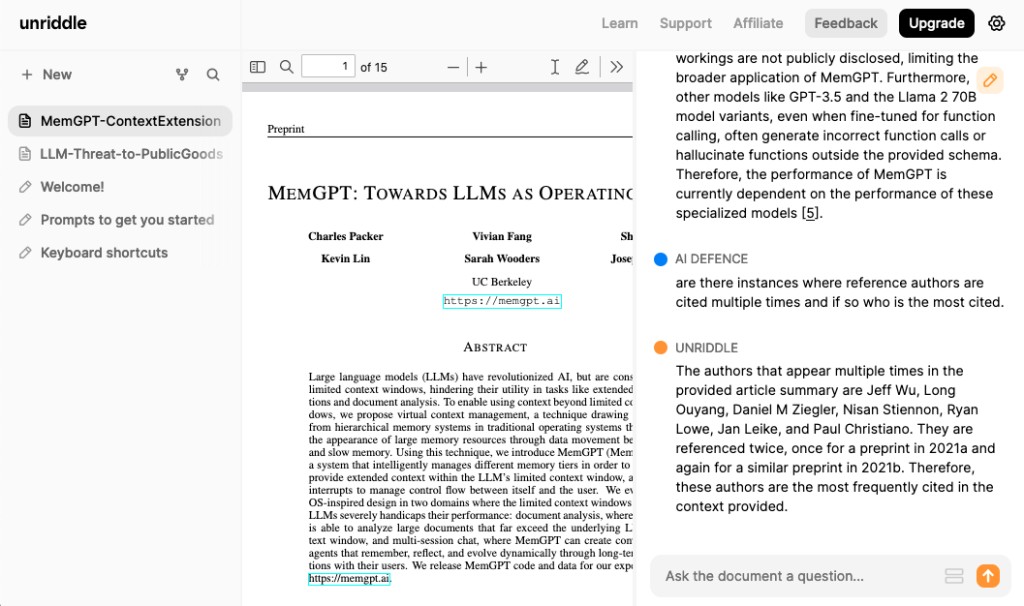The width and height of the screenshot is (1024, 606).
Task: Open the Learn menu item
Action: pos(619,23)
